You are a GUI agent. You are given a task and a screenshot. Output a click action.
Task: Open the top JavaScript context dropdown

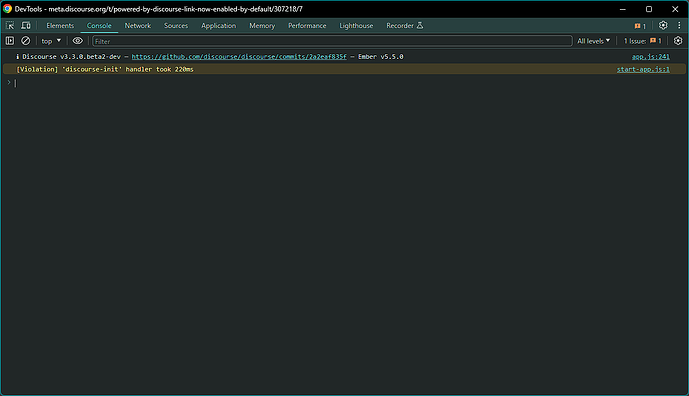[51, 41]
